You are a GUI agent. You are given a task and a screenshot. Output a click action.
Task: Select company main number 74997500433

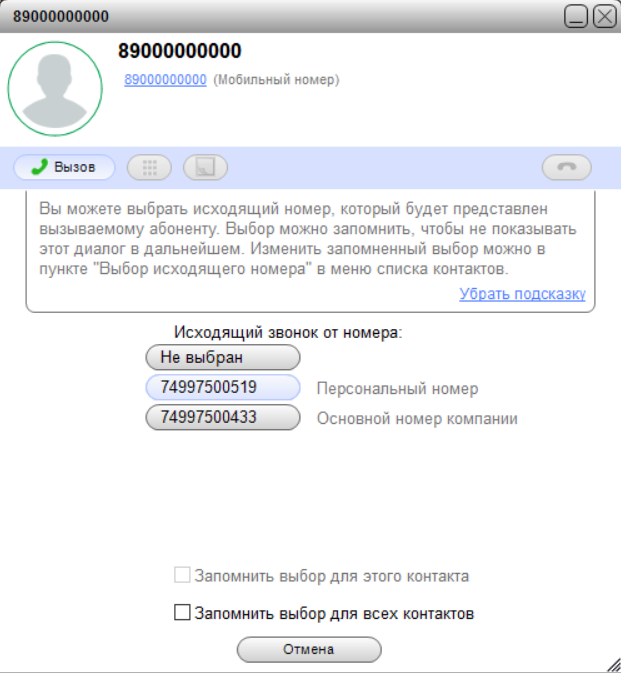(223, 417)
